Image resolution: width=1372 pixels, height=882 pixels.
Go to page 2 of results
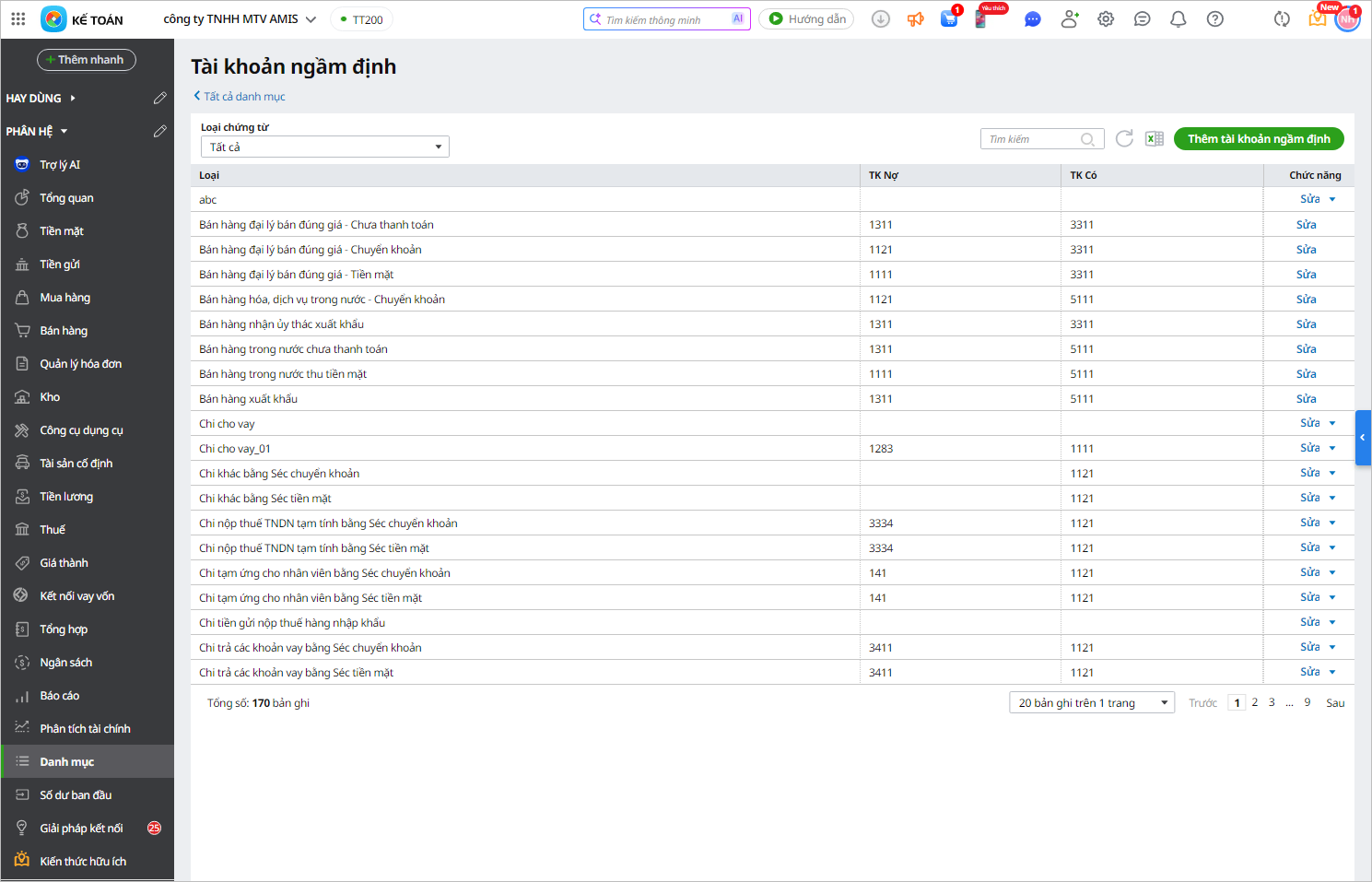tap(1254, 703)
